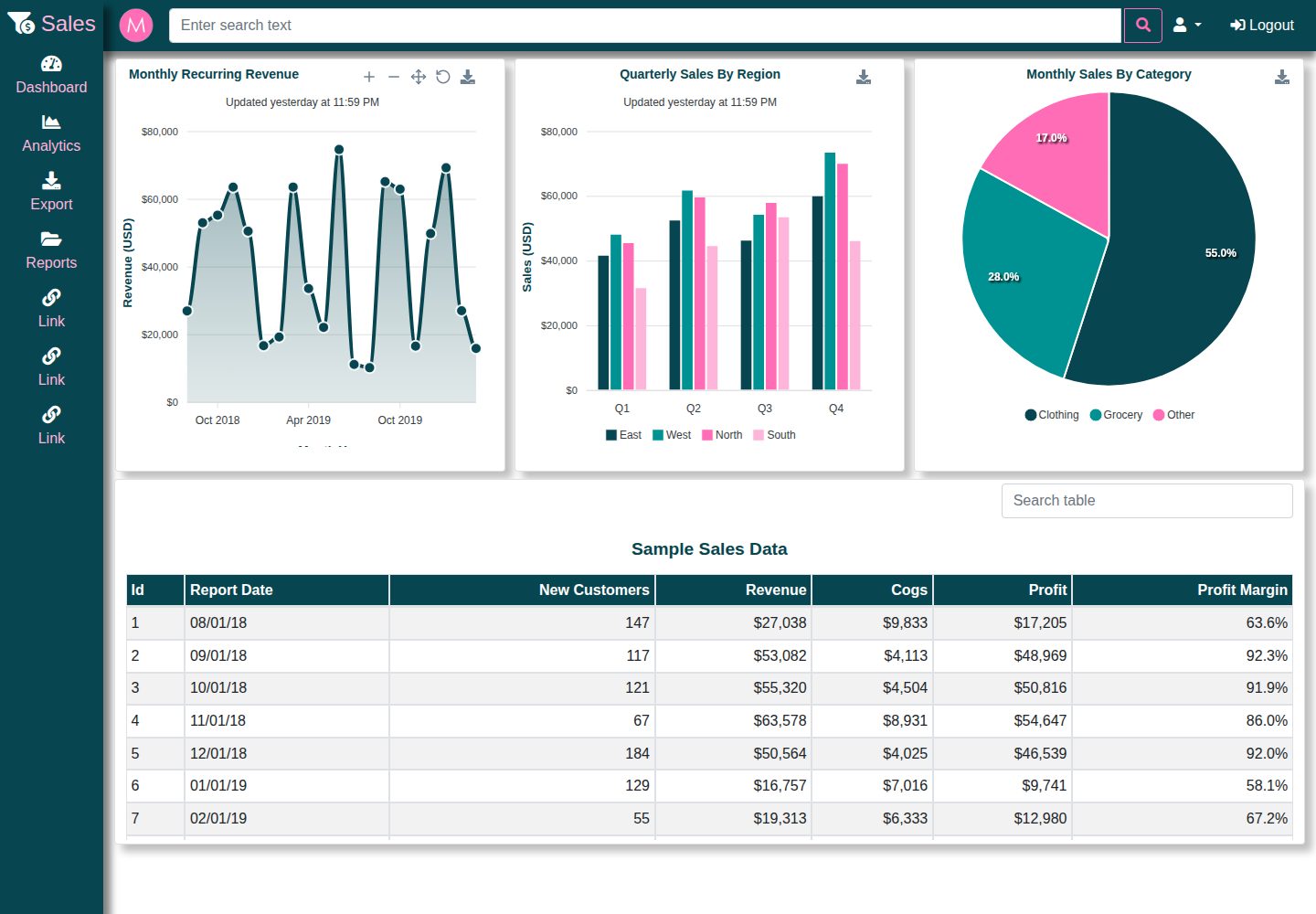
Task: Sort table by New Customers column
Action: point(523,590)
